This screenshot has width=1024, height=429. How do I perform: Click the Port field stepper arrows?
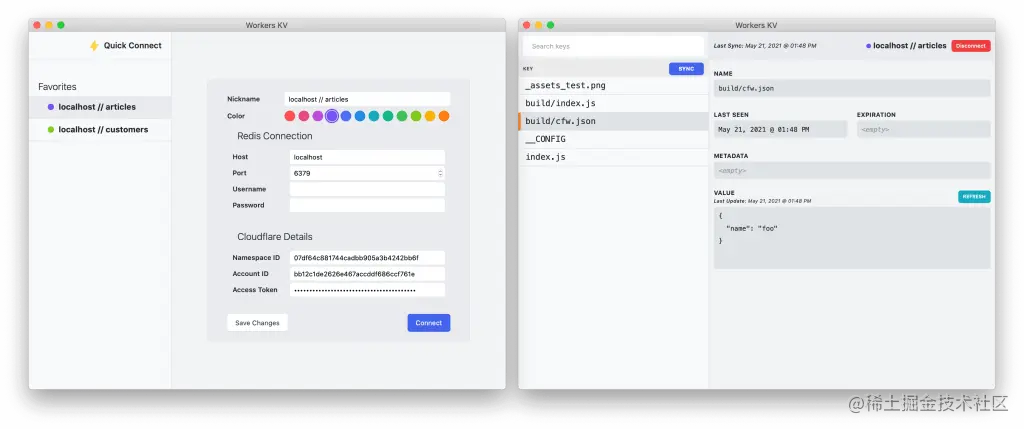click(x=440, y=173)
